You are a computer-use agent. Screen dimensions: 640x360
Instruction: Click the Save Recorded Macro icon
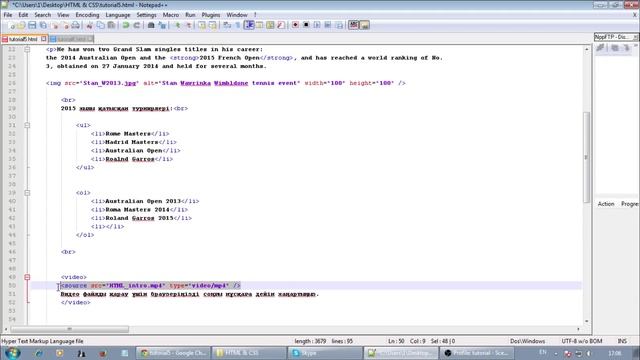click(339, 25)
